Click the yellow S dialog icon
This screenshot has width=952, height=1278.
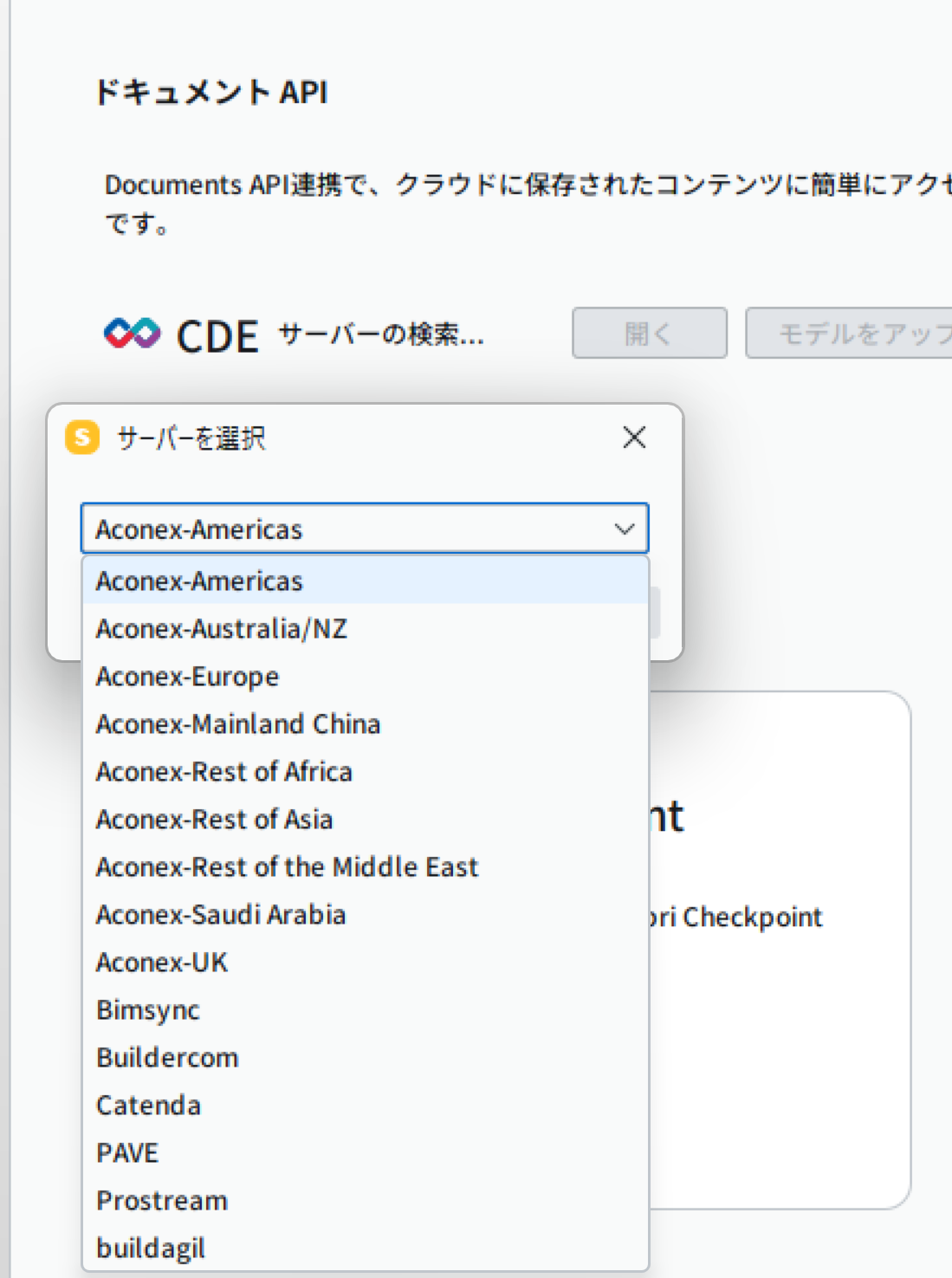coord(82,438)
